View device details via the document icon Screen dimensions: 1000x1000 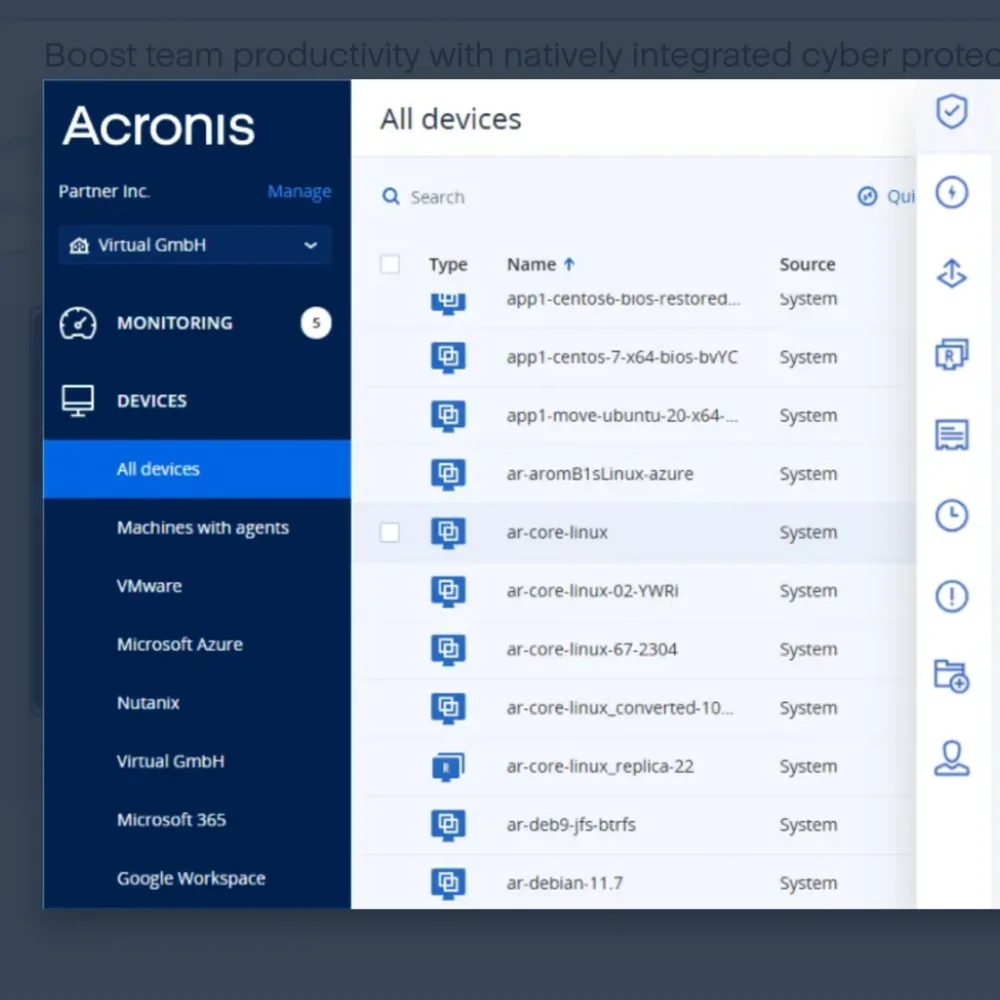(x=951, y=434)
